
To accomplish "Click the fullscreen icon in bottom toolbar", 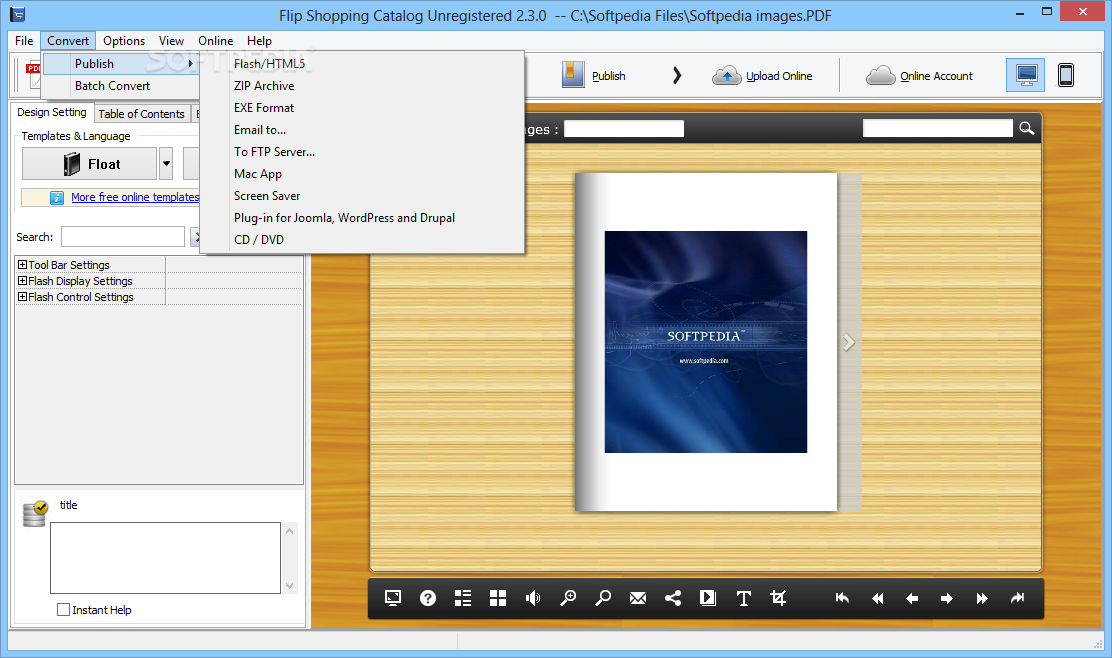I will pos(393,598).
